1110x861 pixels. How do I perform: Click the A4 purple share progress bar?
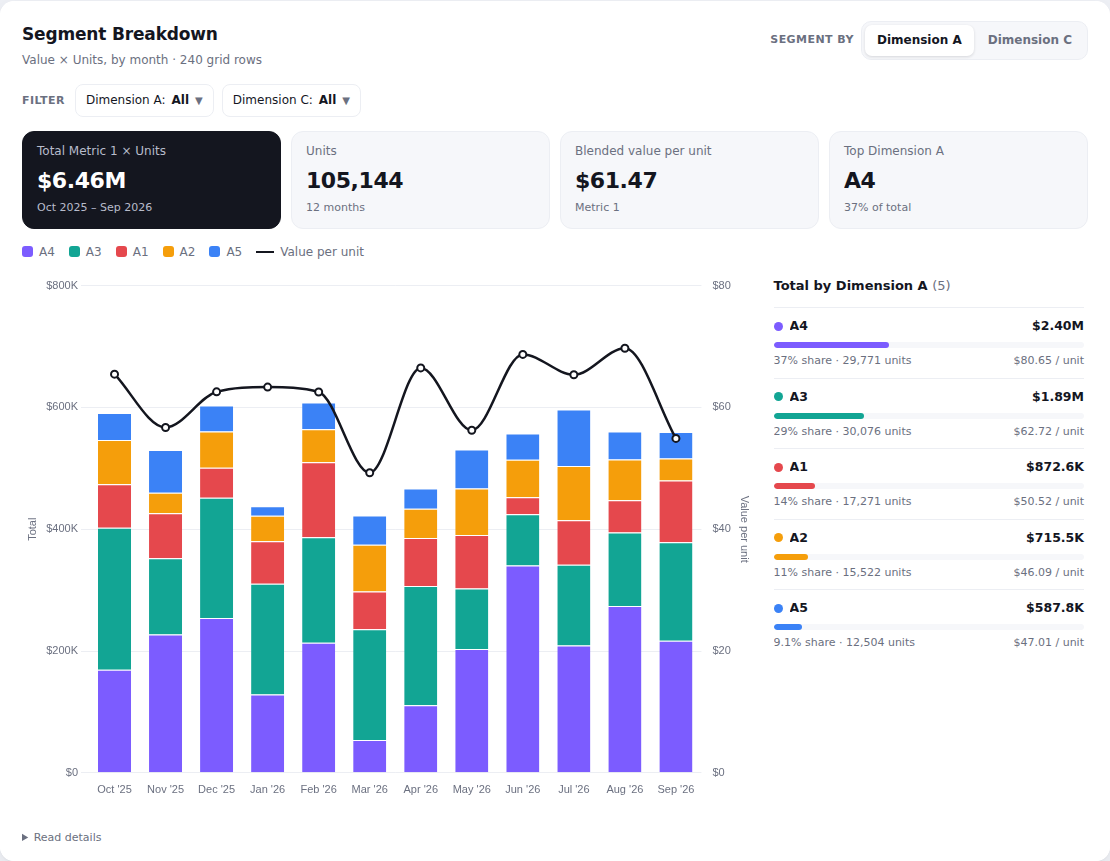tap(831, 345)
